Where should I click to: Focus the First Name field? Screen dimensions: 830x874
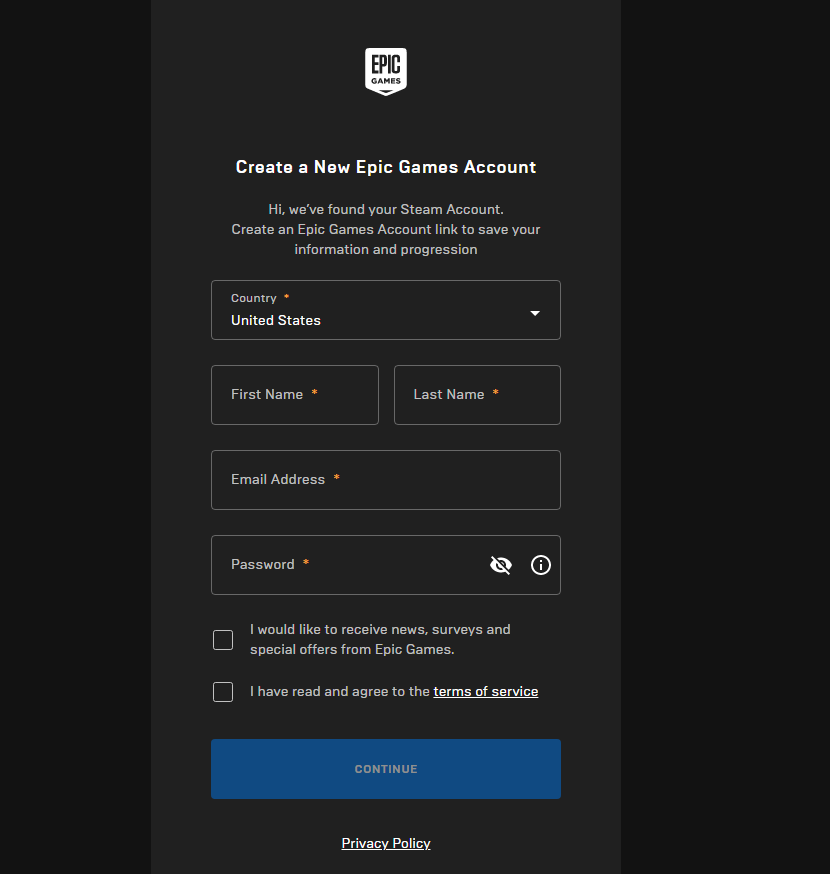tap(294, 395)
